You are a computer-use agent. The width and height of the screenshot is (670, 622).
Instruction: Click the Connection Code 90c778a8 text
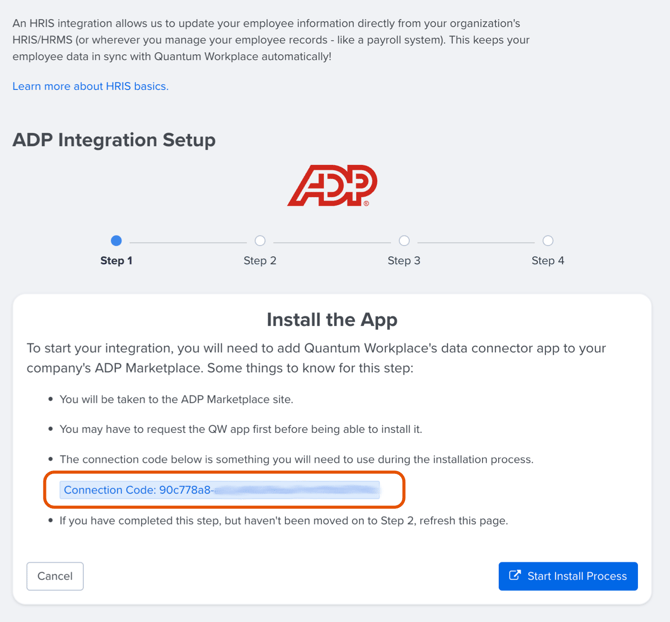137,490
